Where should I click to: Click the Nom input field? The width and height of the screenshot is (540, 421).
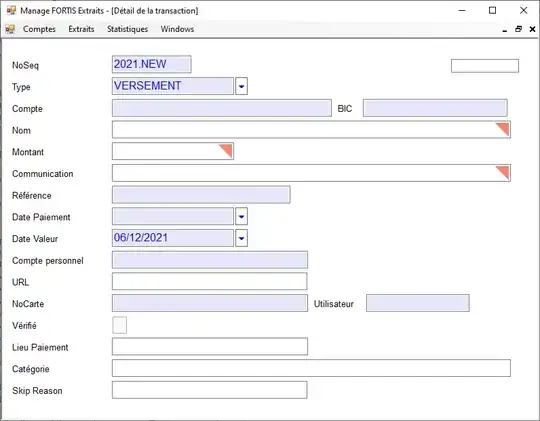[311, 130]
